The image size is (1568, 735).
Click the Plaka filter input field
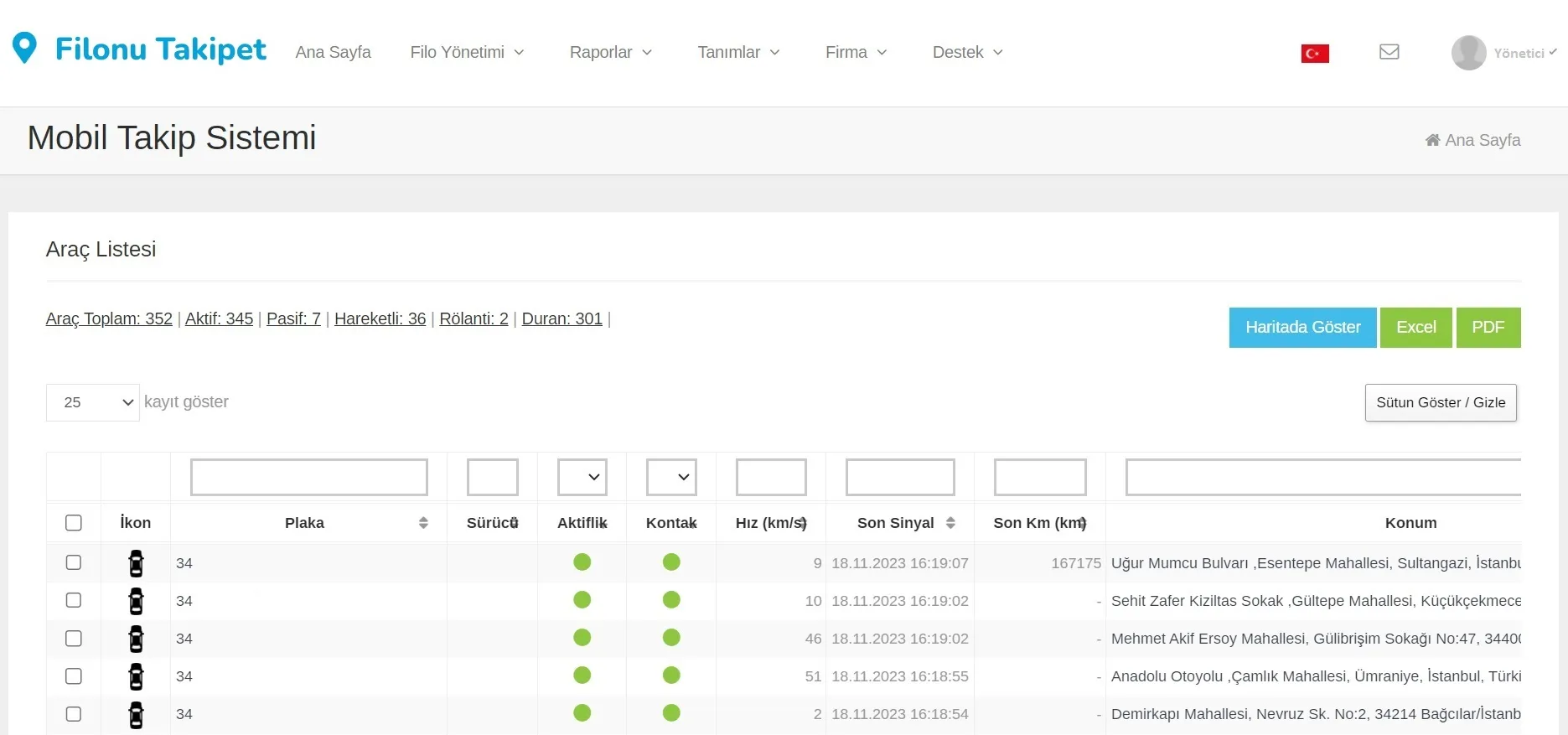point(309,477)
